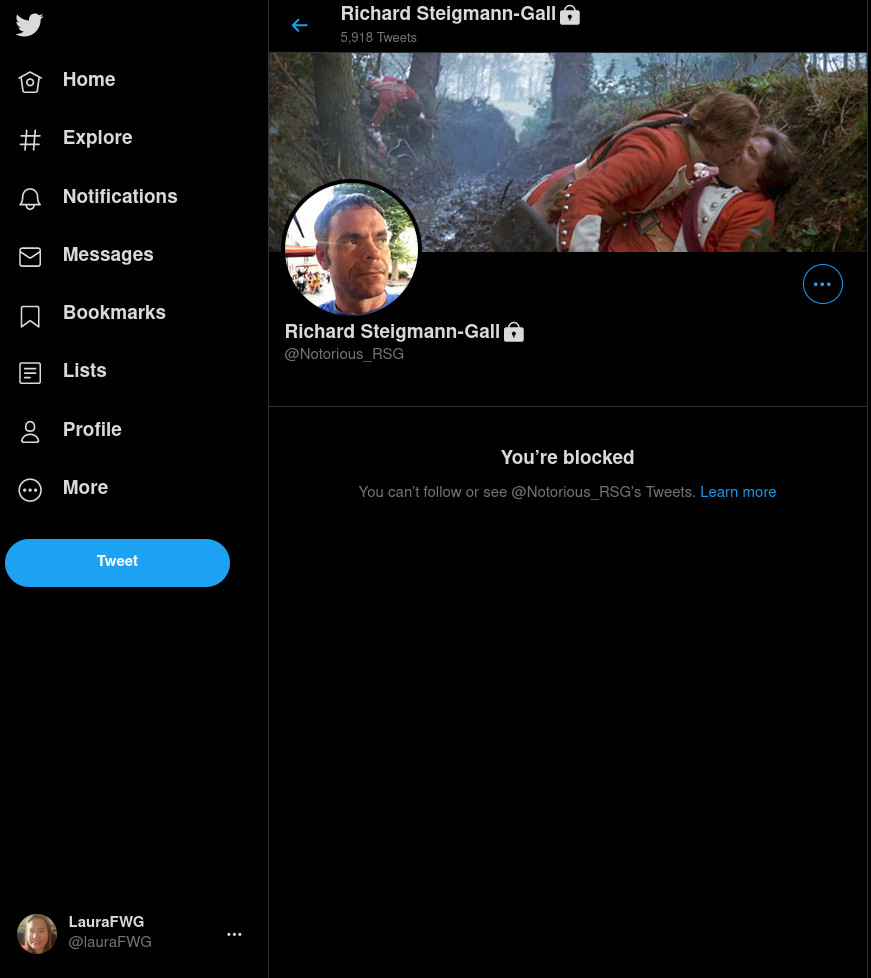Go to Explore label in sidebar

tap(97, 137)
